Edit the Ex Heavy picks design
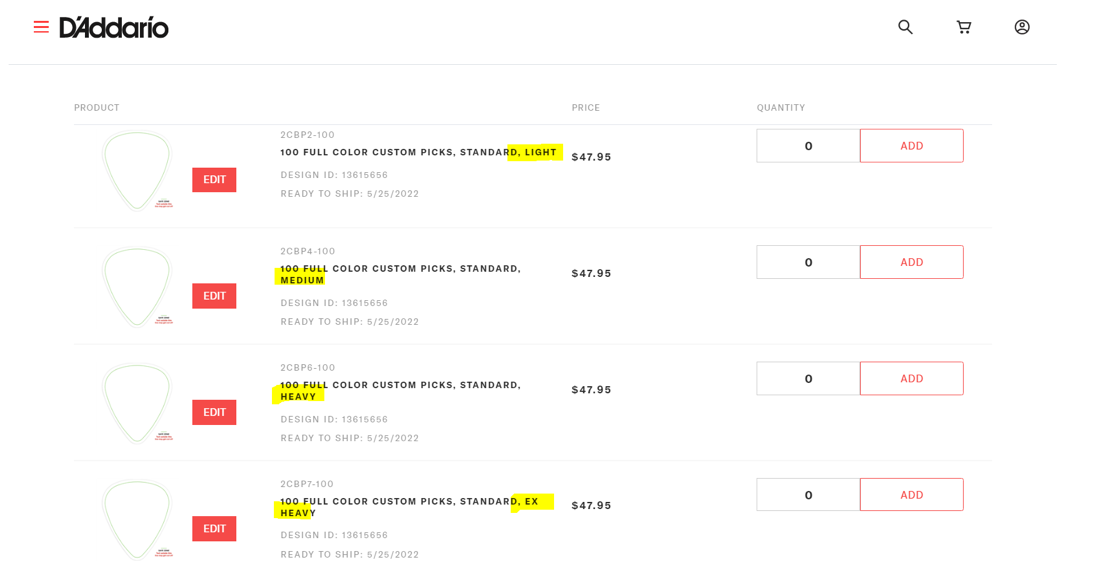The width and height of the screenshot is (1101, 570). [214, 529]
